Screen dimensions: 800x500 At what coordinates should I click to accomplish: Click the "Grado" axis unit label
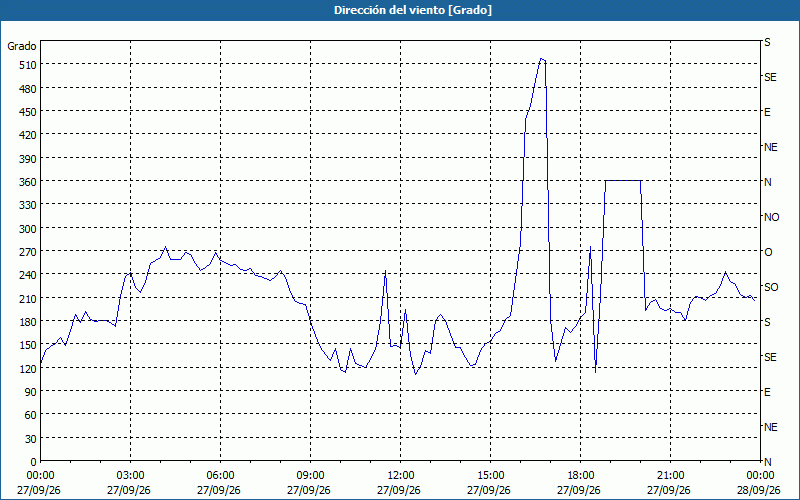(22, 46)
